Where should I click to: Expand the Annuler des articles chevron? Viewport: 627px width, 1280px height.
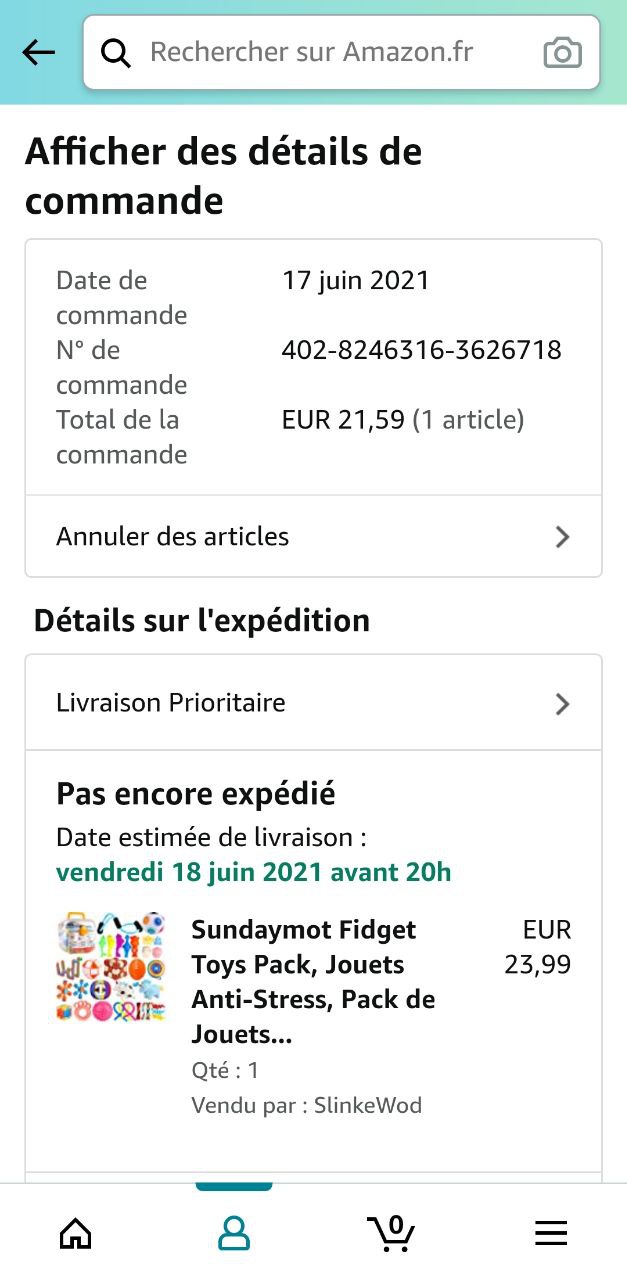562,537
